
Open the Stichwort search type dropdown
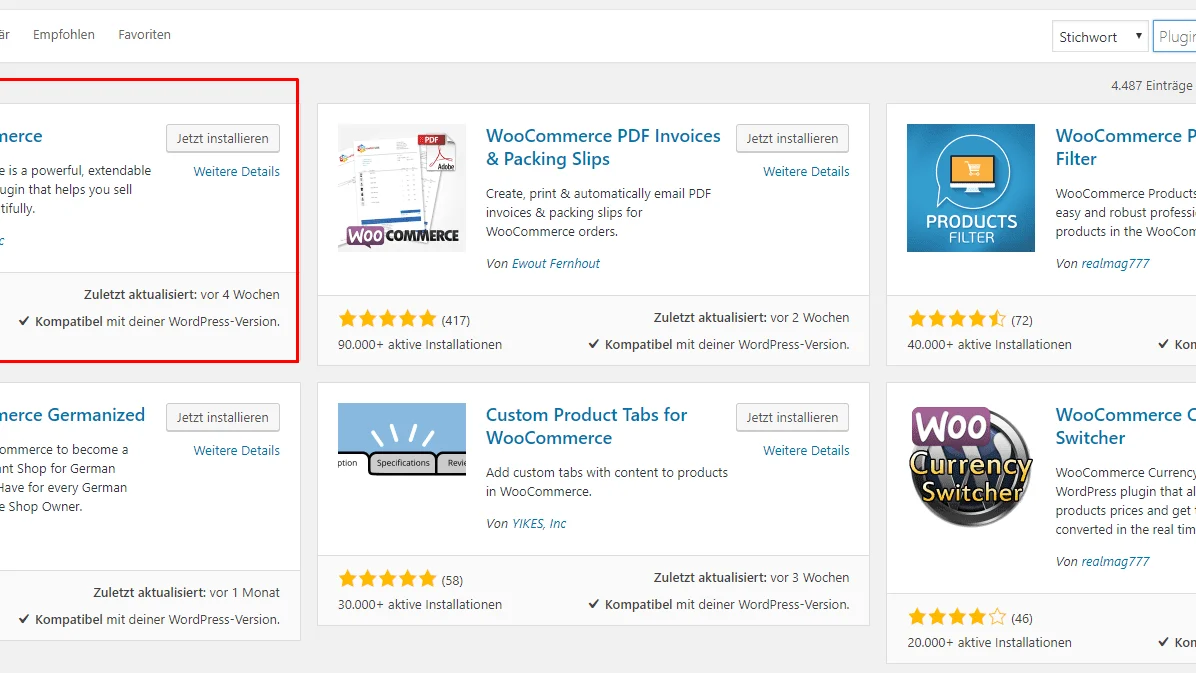click(1100, 37)
